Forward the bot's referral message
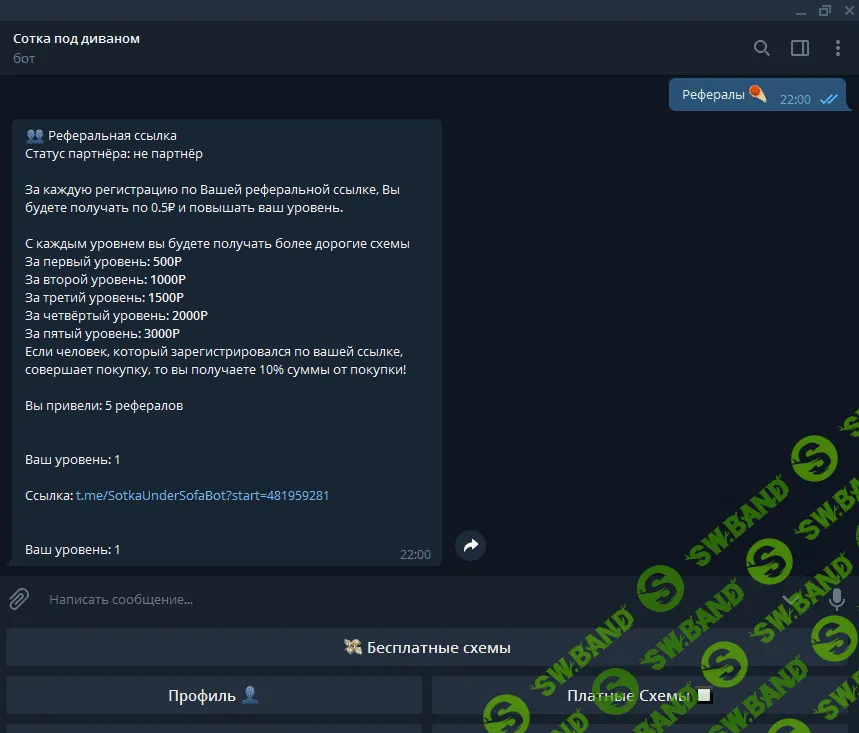 (x=471, y=545)
